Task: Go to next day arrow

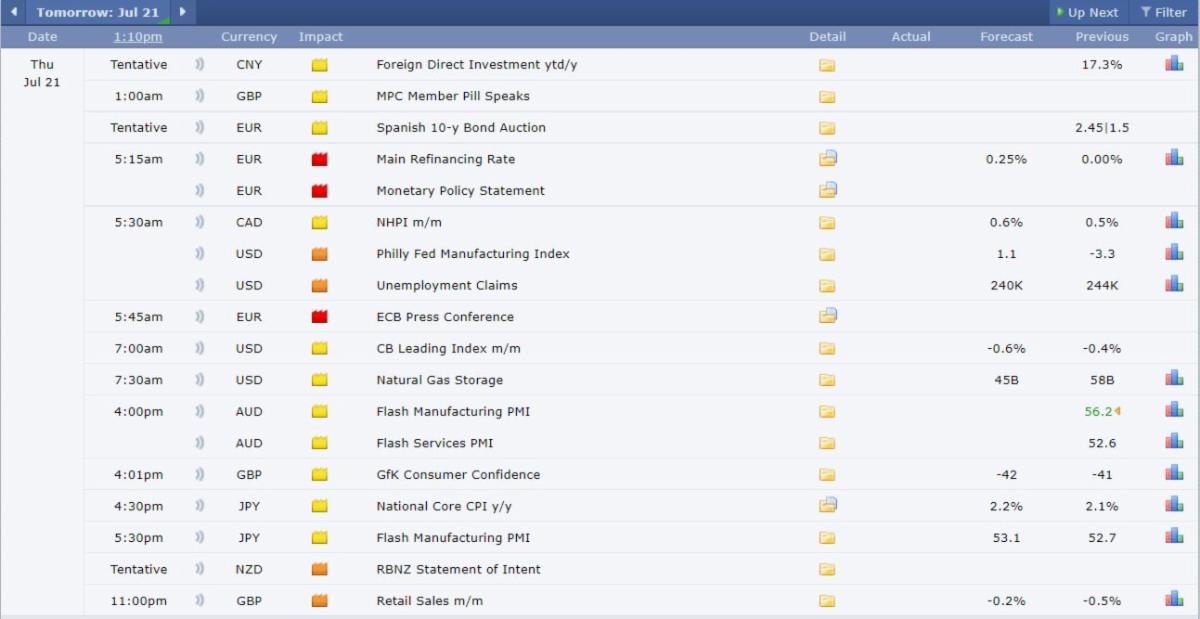Action: [182, 12]
